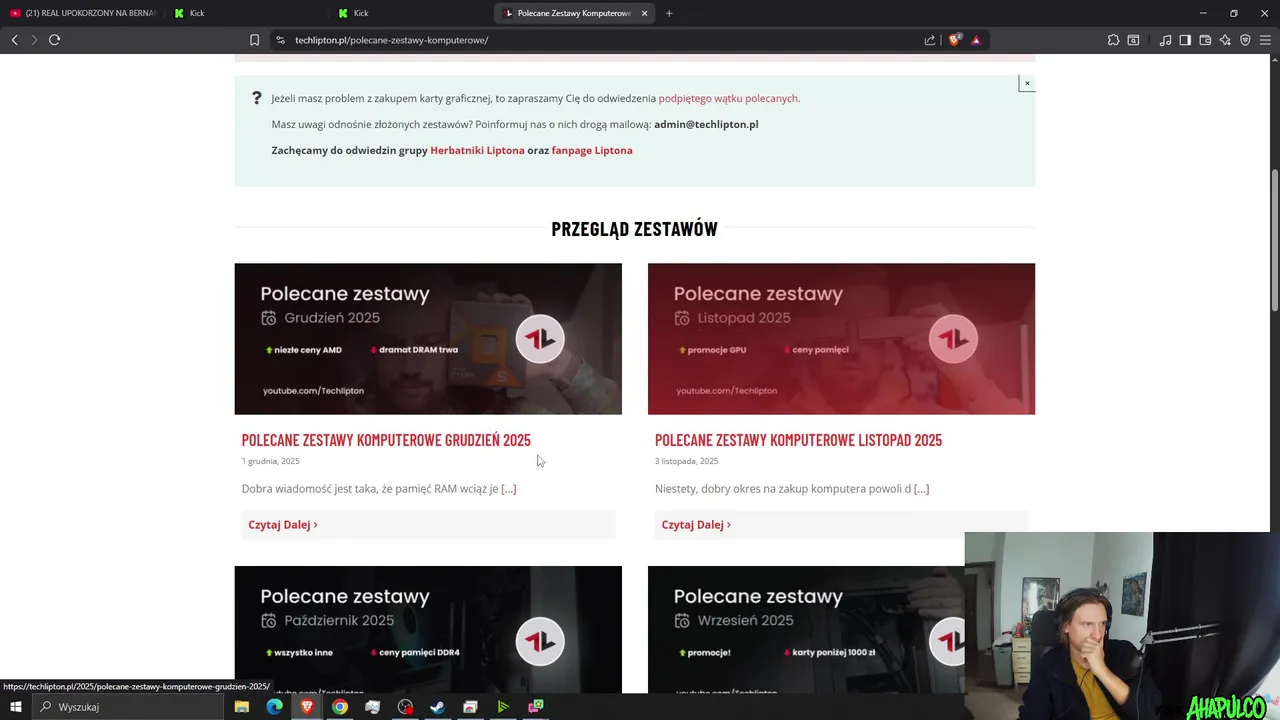Click the 1 grudnia, 2025 date text
This screenshot has width=1280, height=720.
[x=270, y=461]
